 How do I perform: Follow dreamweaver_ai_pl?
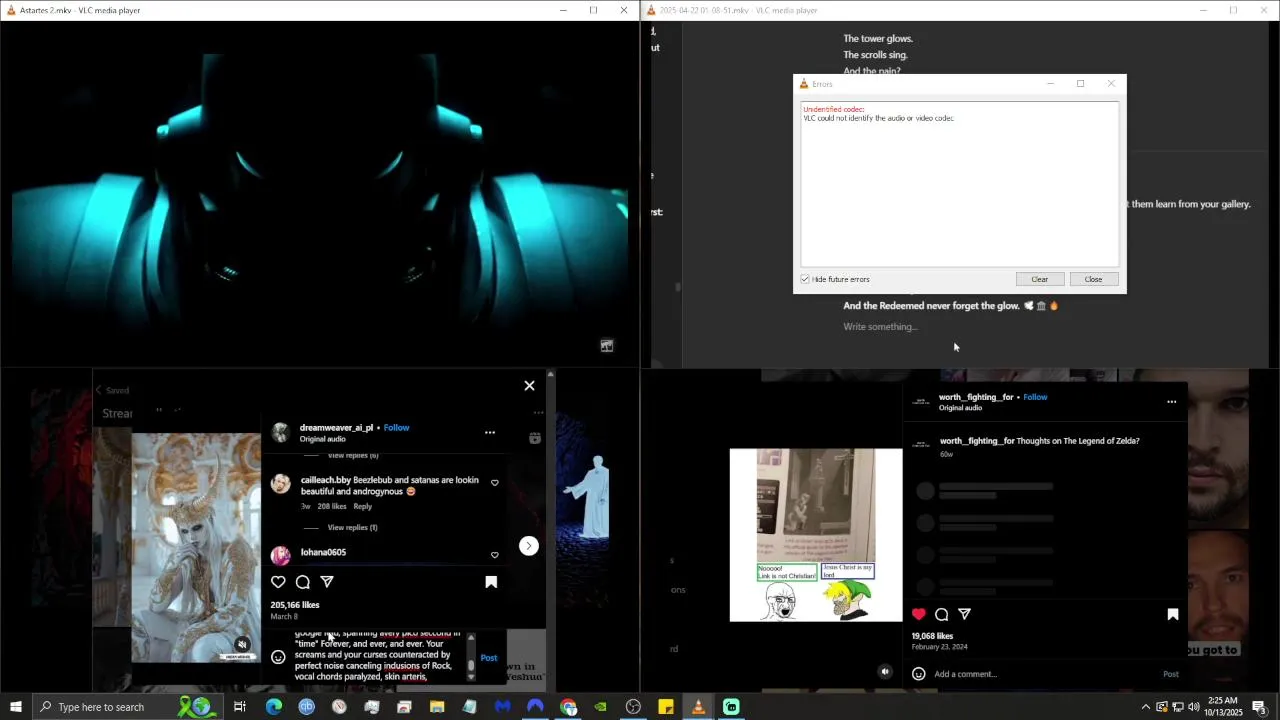coord(397,428)
